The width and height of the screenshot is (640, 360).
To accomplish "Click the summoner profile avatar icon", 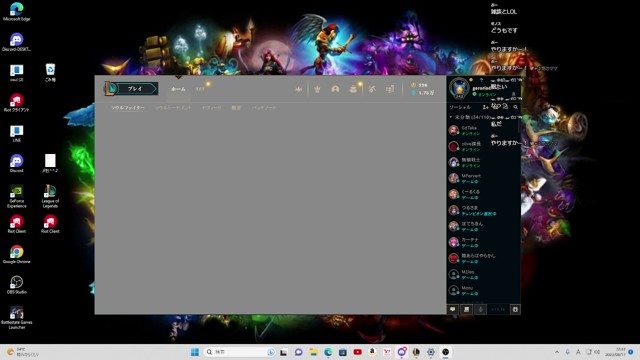I will pos(460,88).
